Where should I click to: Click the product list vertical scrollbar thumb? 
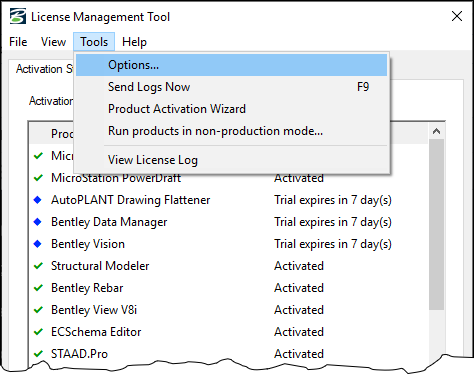tap(436, 224)
